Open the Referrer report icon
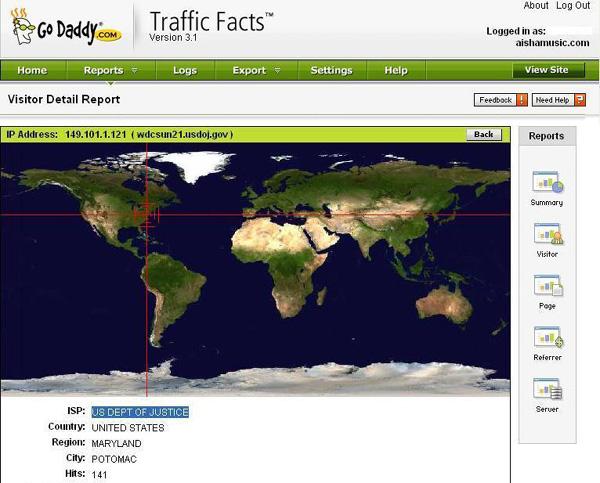This screenshot has height=483, width=600. [548, 337]
